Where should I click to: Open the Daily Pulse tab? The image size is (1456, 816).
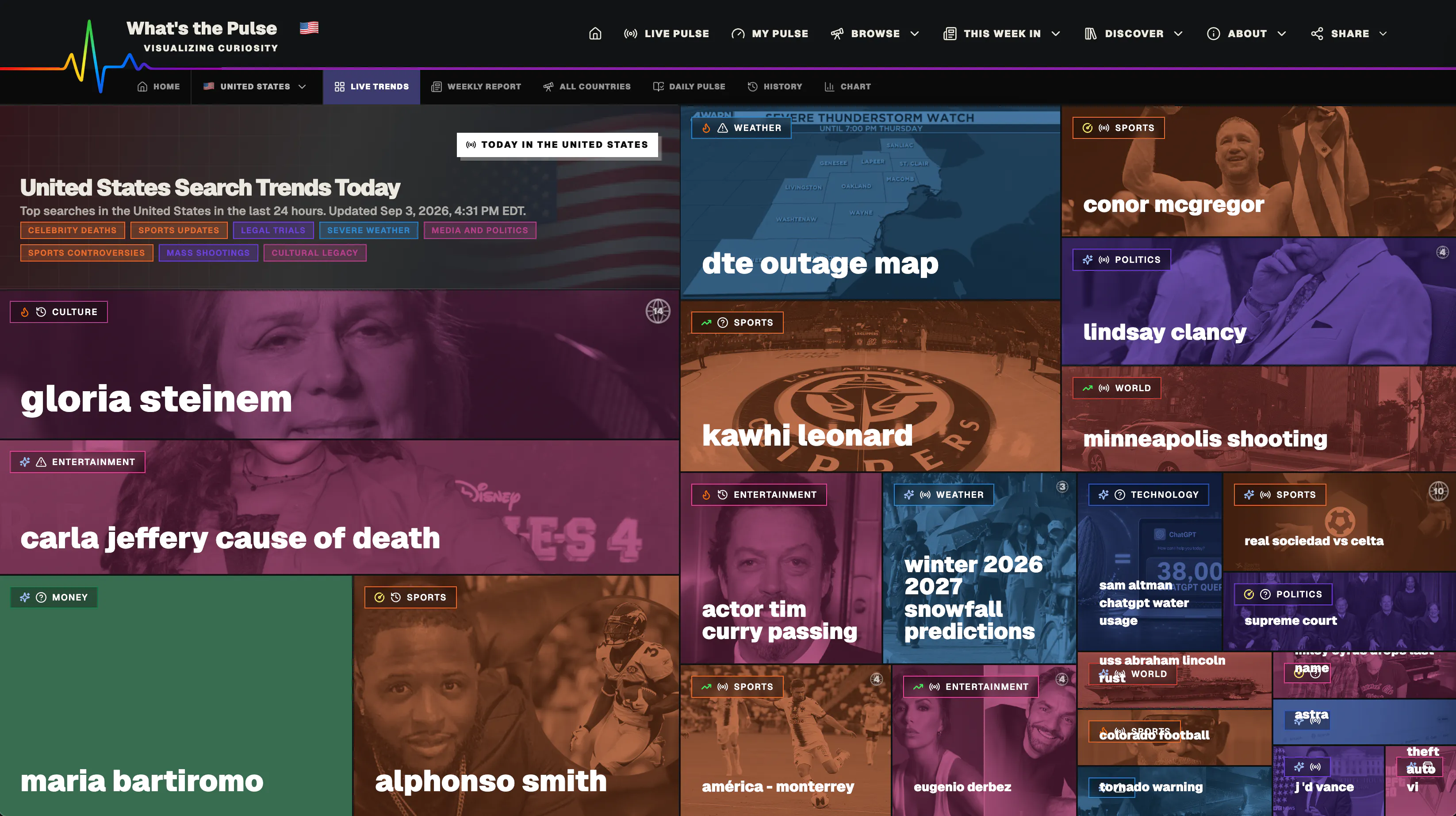tap(689, 87)
